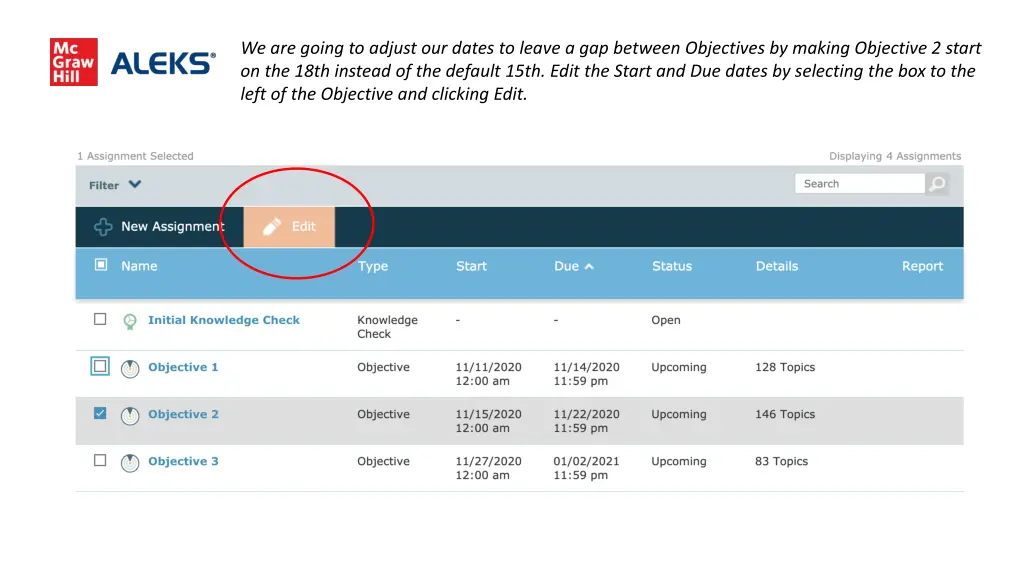Click the 146 Topics cell

tap(785, 414)
